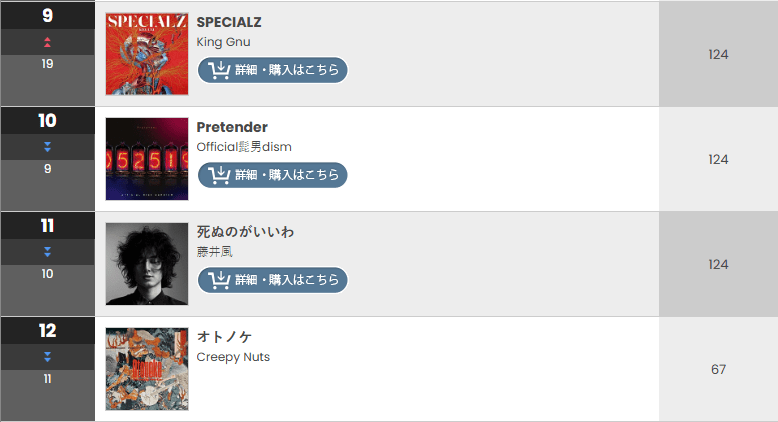Image resolution: width=778 pixels, height=422 pixels.
Task: Open the オトノケ album cover
Action: click(146, 369)
